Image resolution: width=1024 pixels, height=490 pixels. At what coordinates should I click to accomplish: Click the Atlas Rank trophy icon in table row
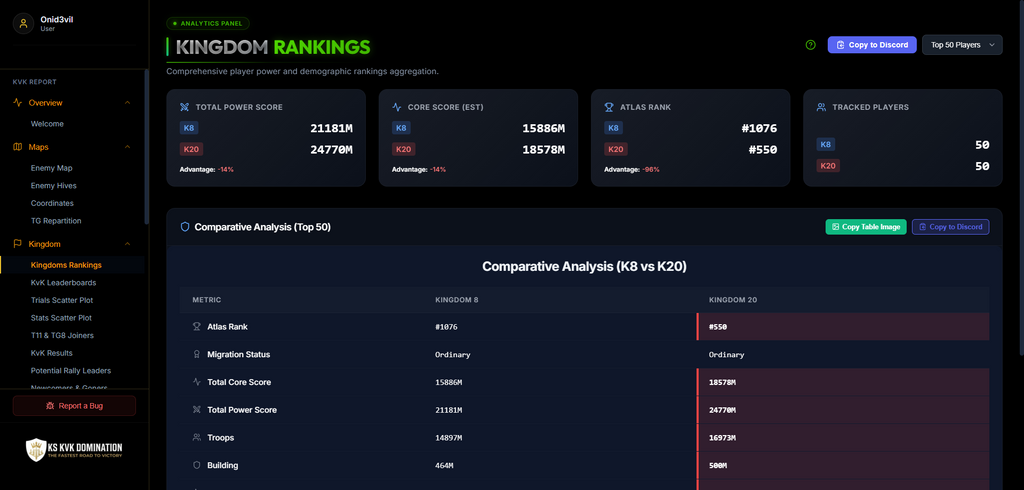197,327
